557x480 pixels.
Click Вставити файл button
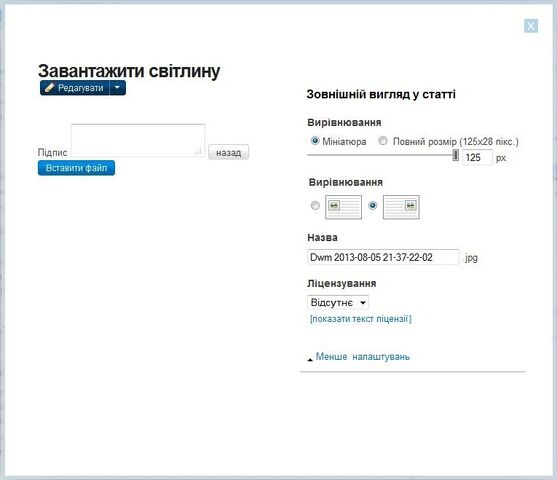click(76, 168)
